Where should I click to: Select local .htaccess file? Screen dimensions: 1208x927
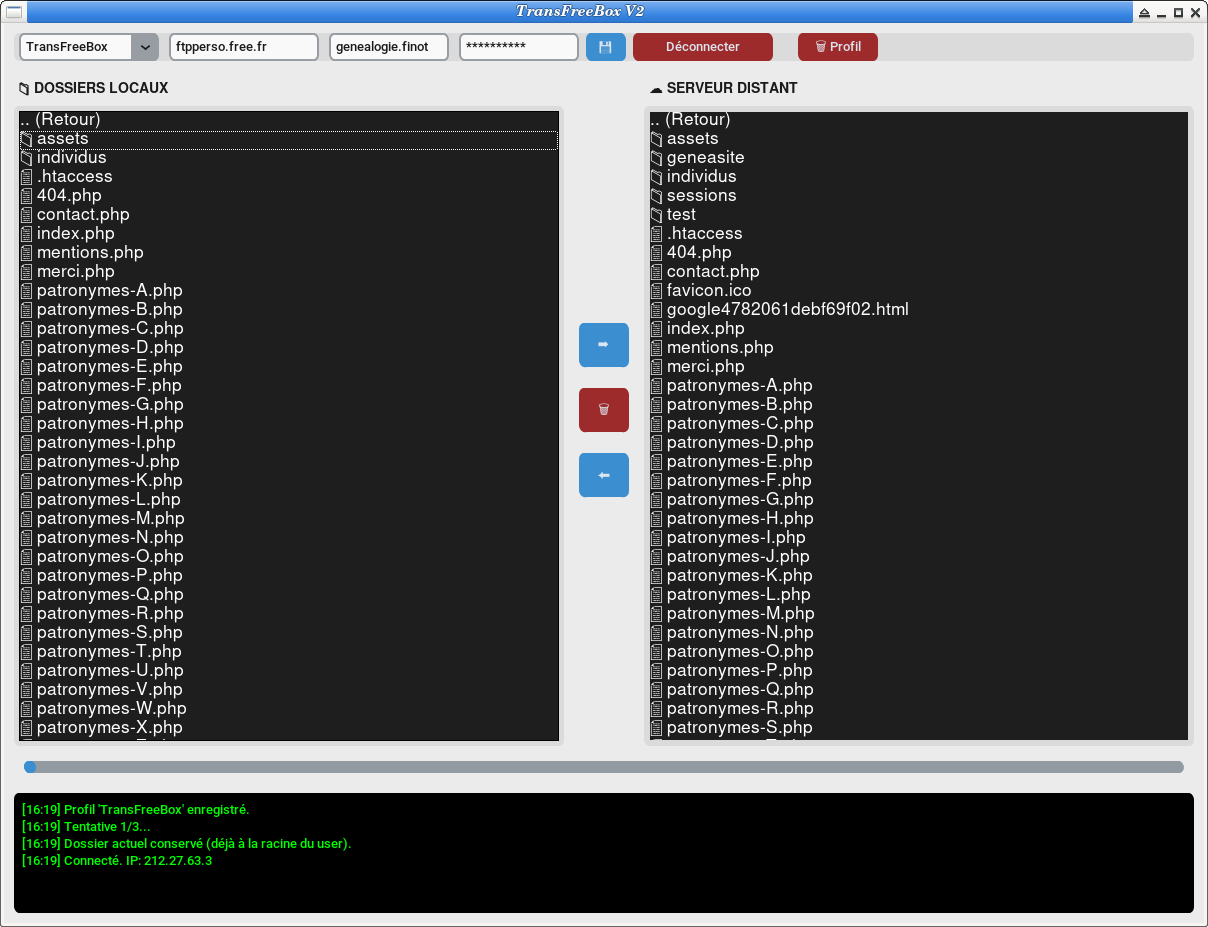[289, 177]
